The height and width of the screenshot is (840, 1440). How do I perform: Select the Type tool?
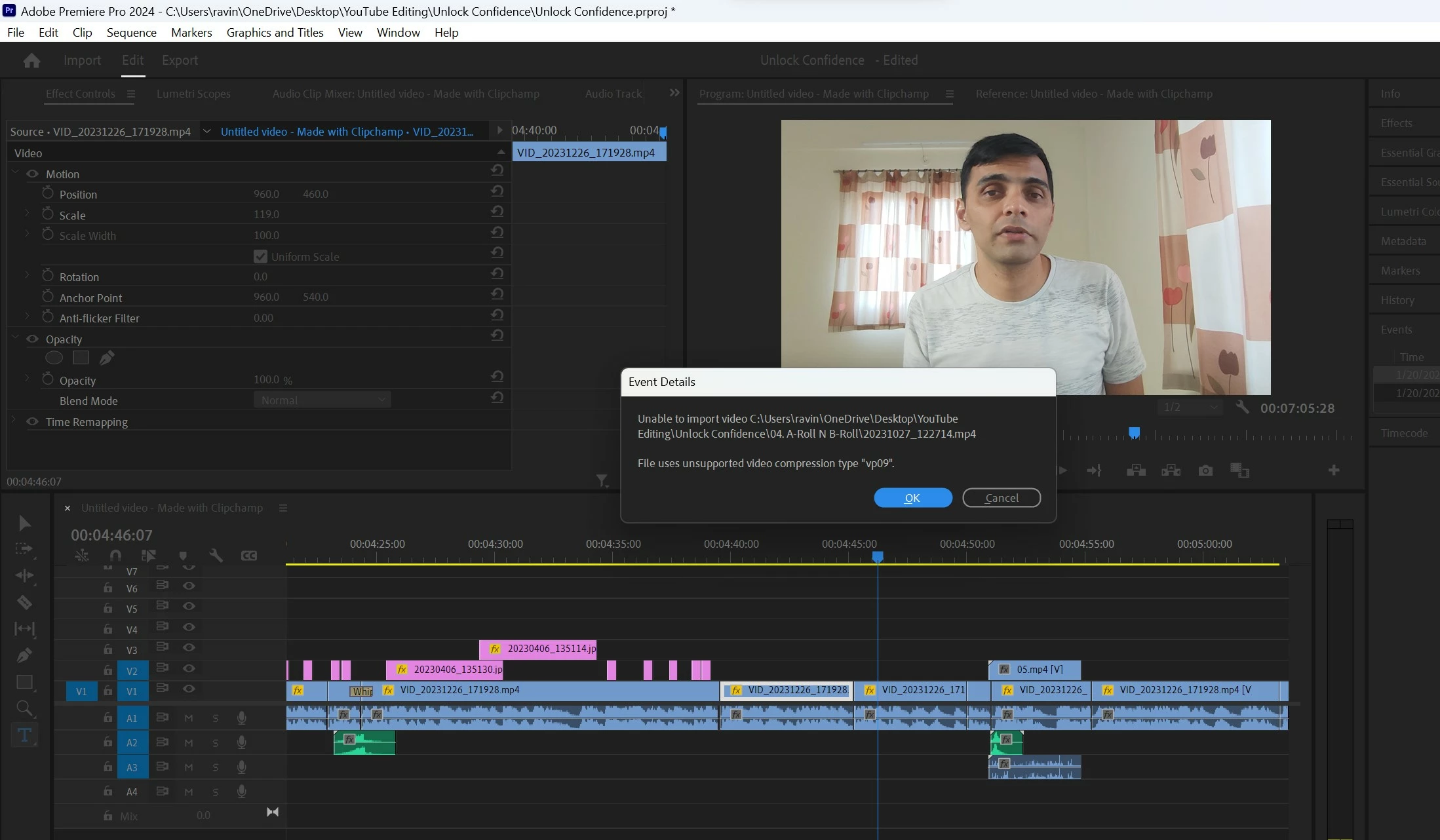(24, 735)
